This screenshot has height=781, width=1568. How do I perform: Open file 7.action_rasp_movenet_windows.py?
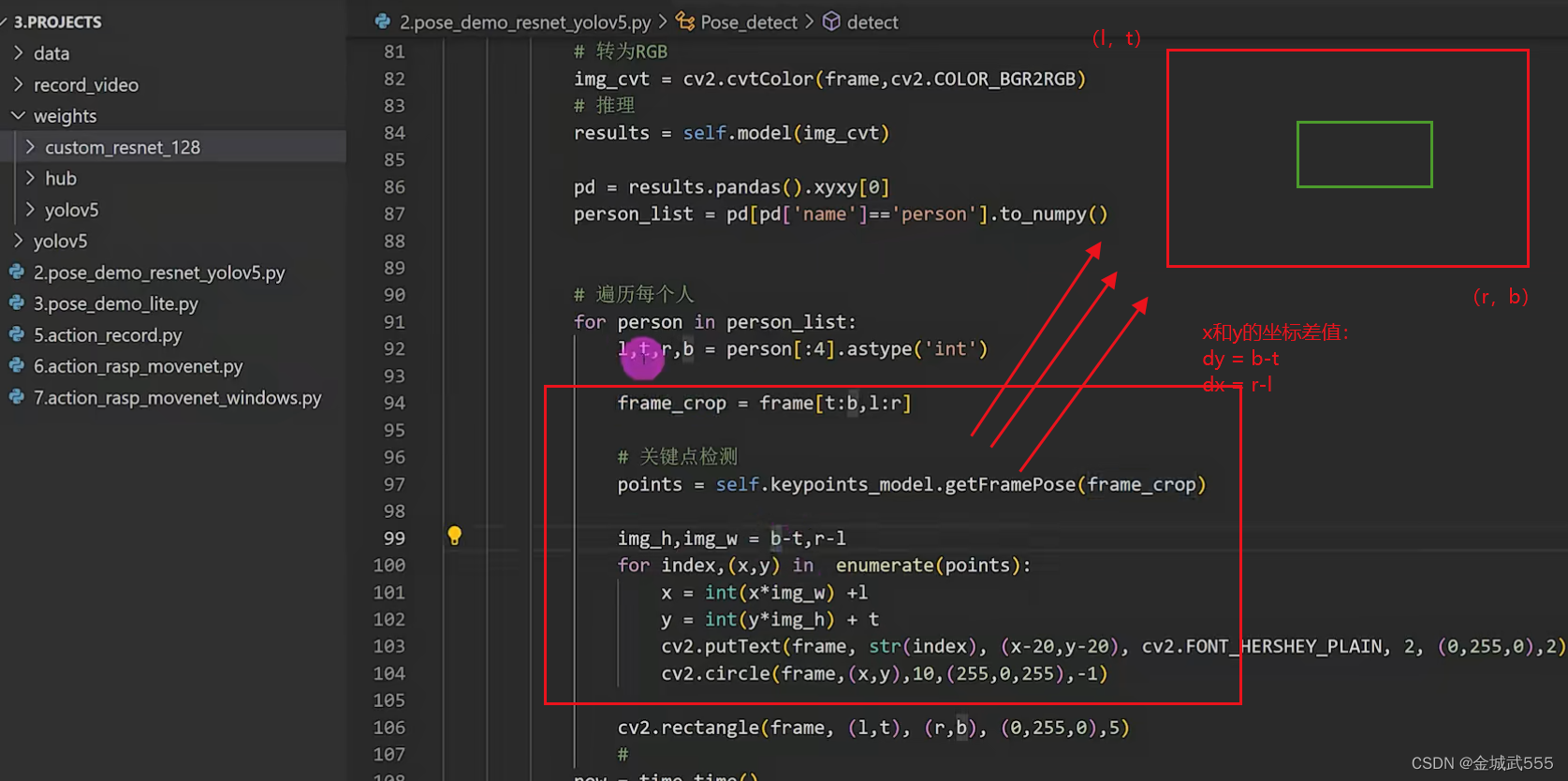pyautogui.click(x=178, y=397)
